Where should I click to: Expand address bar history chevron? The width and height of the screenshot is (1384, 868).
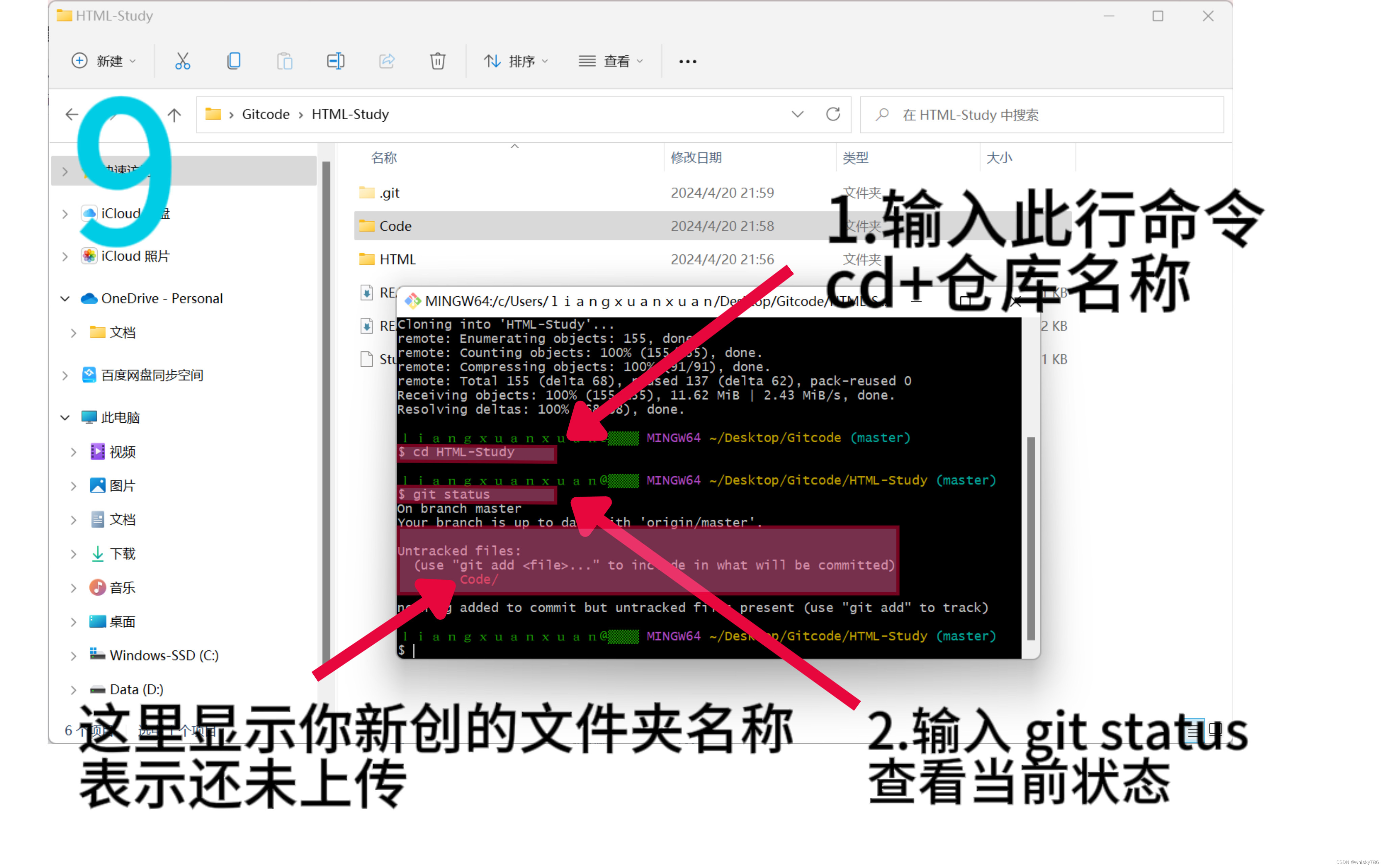tap(797, 114)
